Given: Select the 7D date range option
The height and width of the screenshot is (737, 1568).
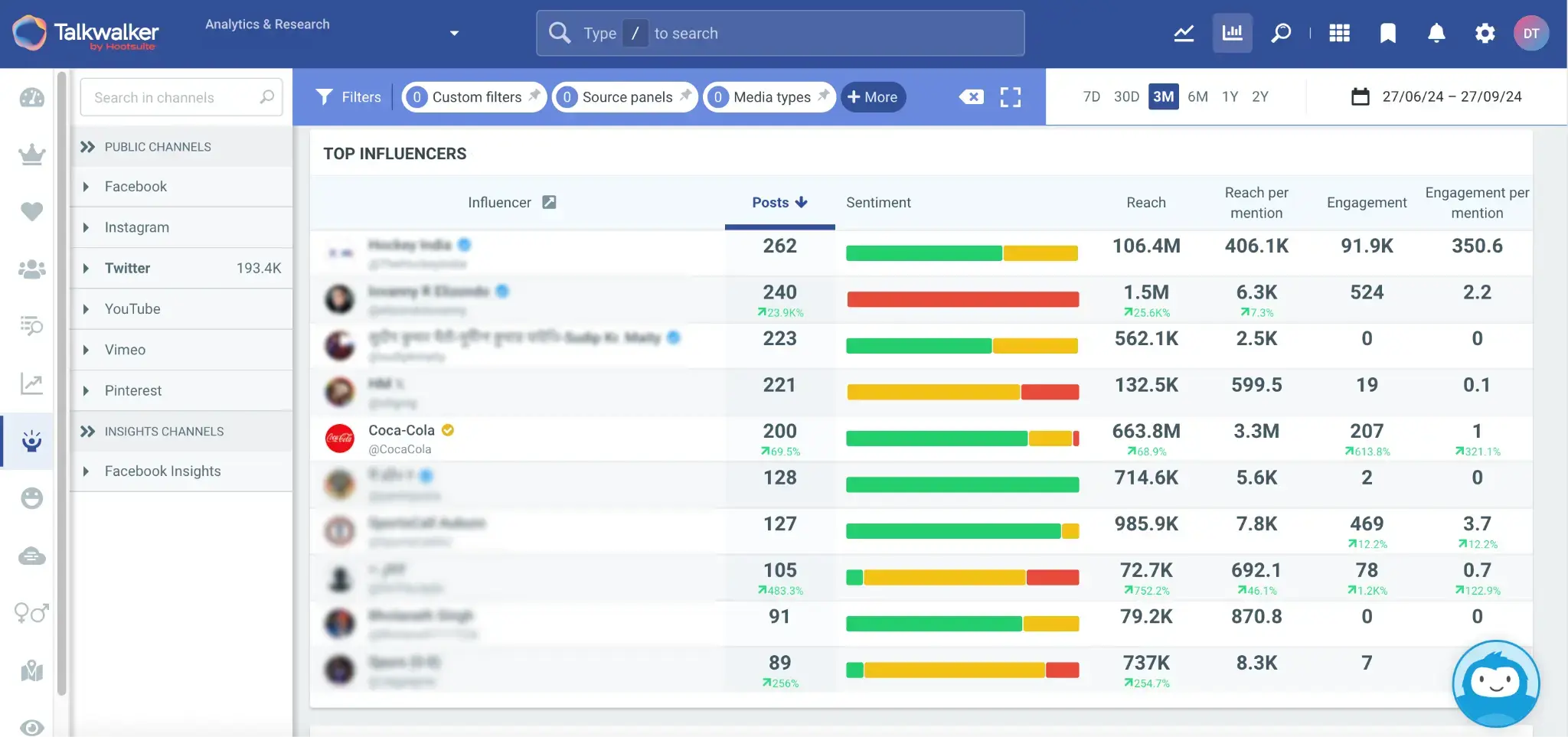Looking at the screenshot, I should (1090, 96).
